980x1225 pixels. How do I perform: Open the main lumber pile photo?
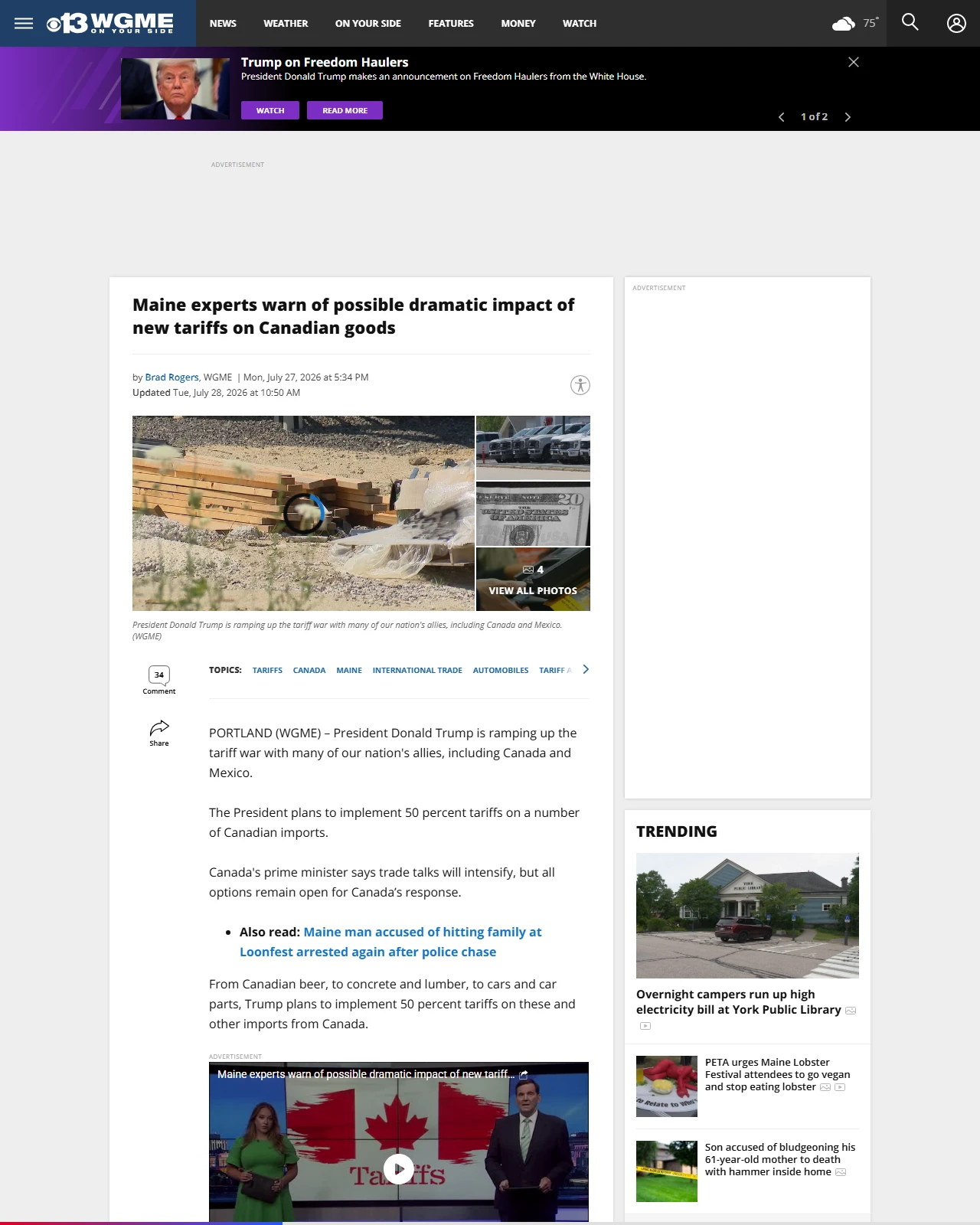(303, 513)
